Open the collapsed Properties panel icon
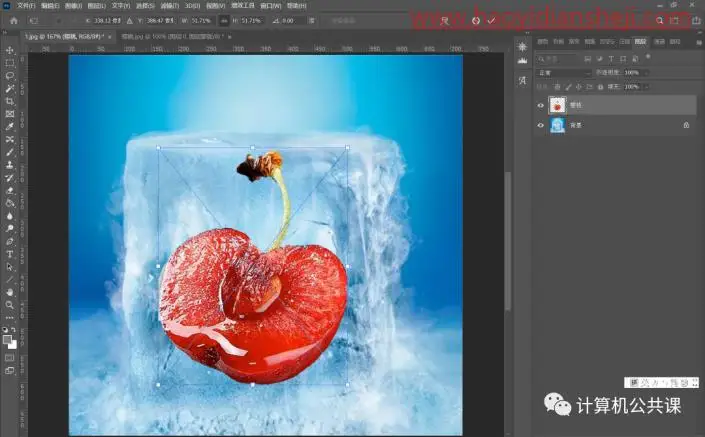Image resolution: width=705 pixels, height=437 pixels. click(522, 47)
